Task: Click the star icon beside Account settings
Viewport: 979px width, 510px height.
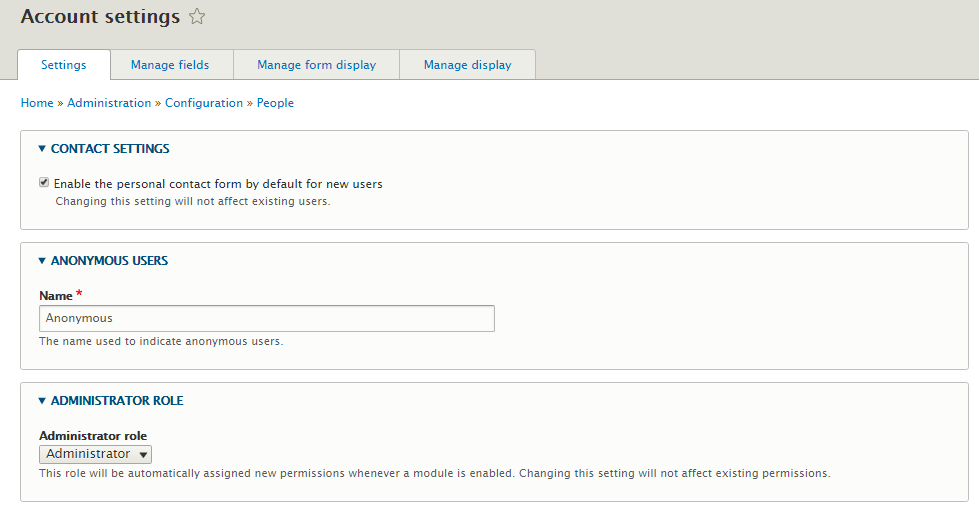Action: click(197, 16)
